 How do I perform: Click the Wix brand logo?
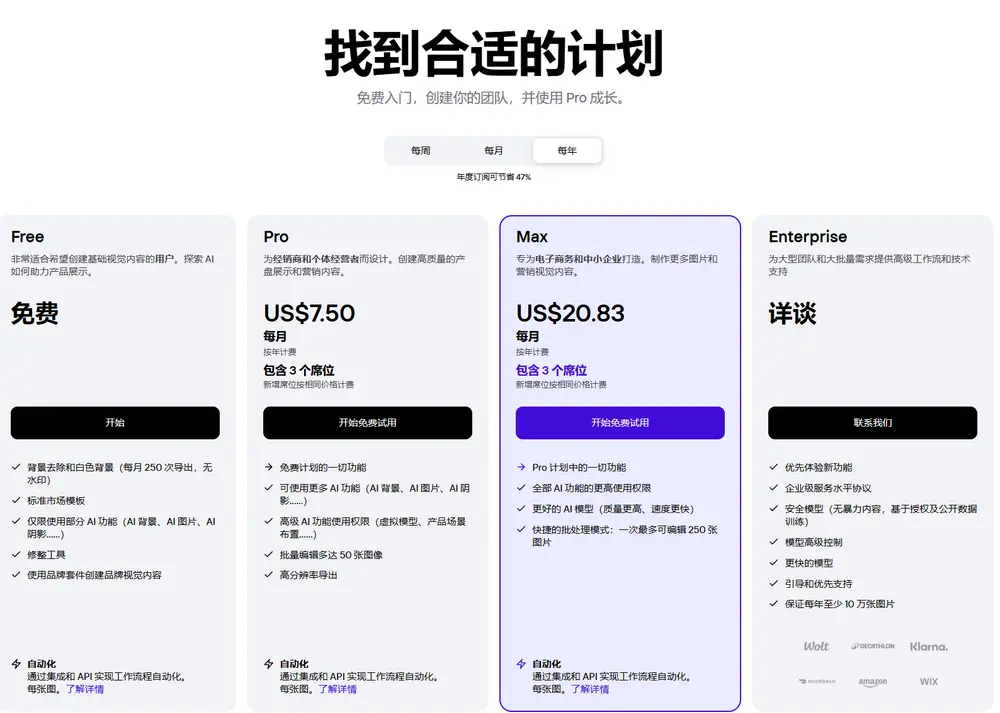click(x=929, y=682)
